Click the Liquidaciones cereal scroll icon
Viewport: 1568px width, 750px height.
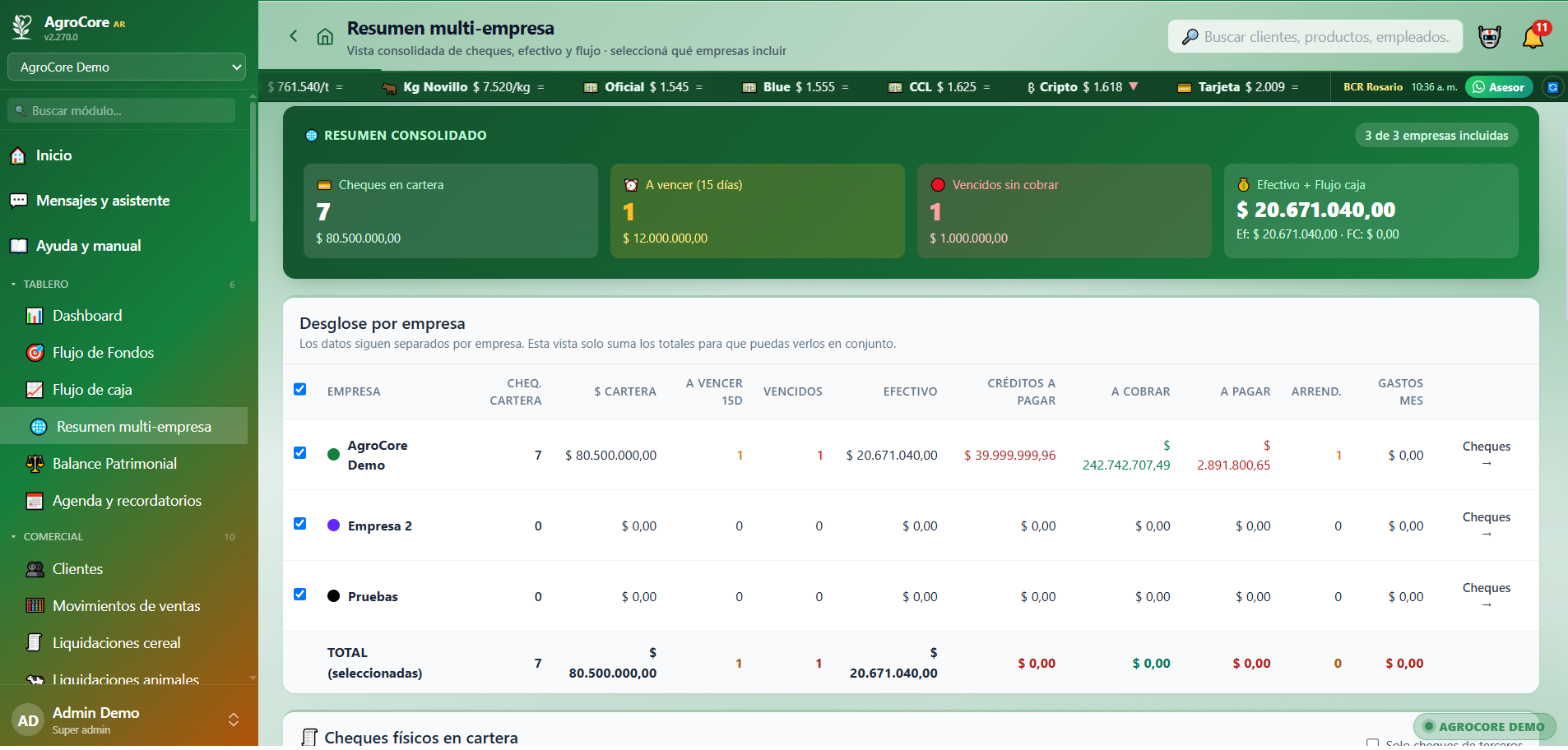coord(35,642)
